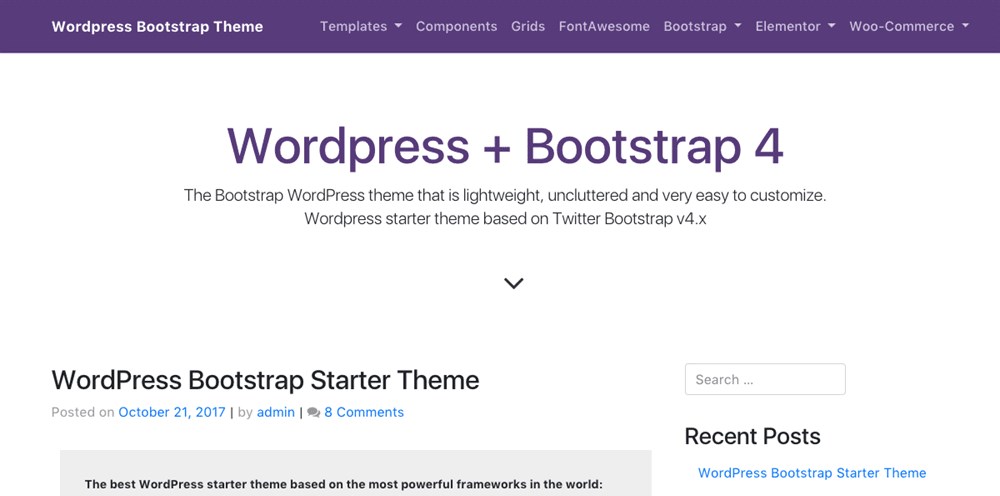This screenshot has width=1000, height=496.
Task: Click the Recent Posts widget heading
Action: point(753,436)
